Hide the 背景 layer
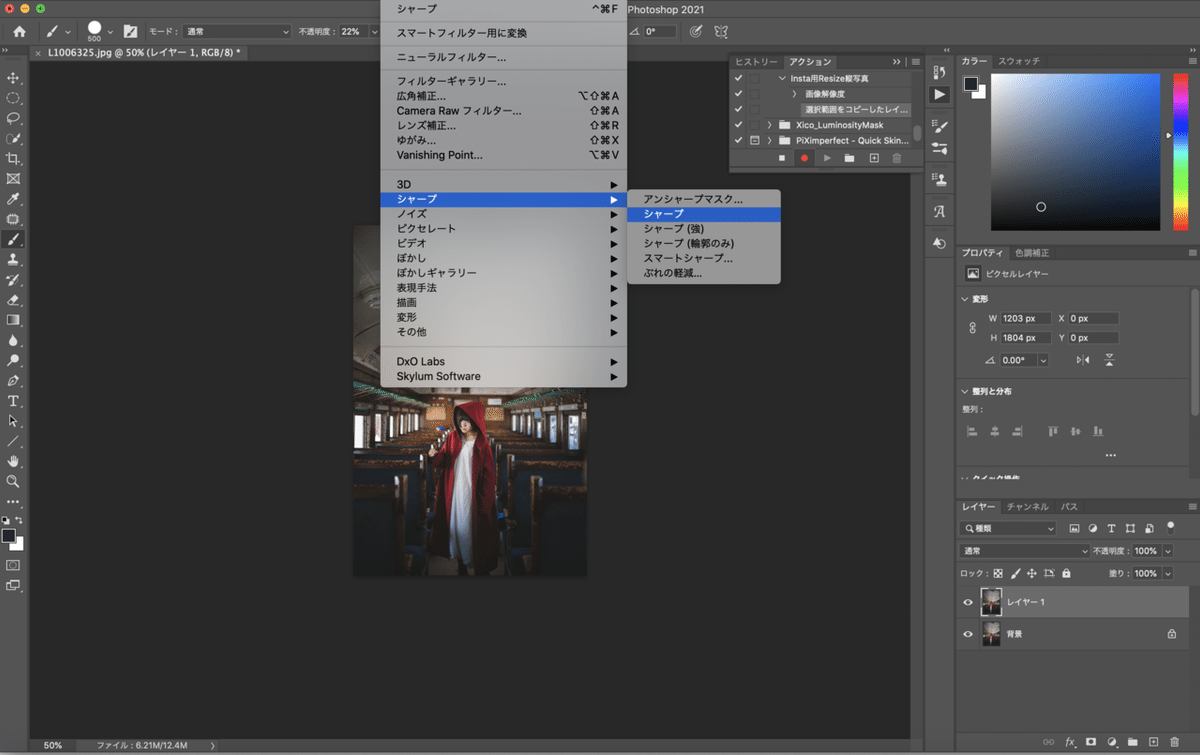The width and height of the screenshot is (1200, 755). coord(967,634)
